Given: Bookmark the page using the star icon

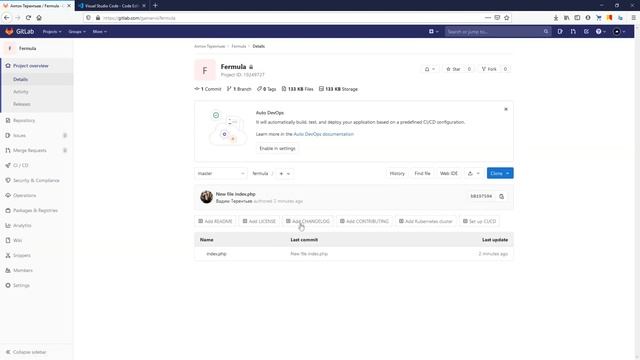Looking at the screenshot, I should [x=507, y=18].
